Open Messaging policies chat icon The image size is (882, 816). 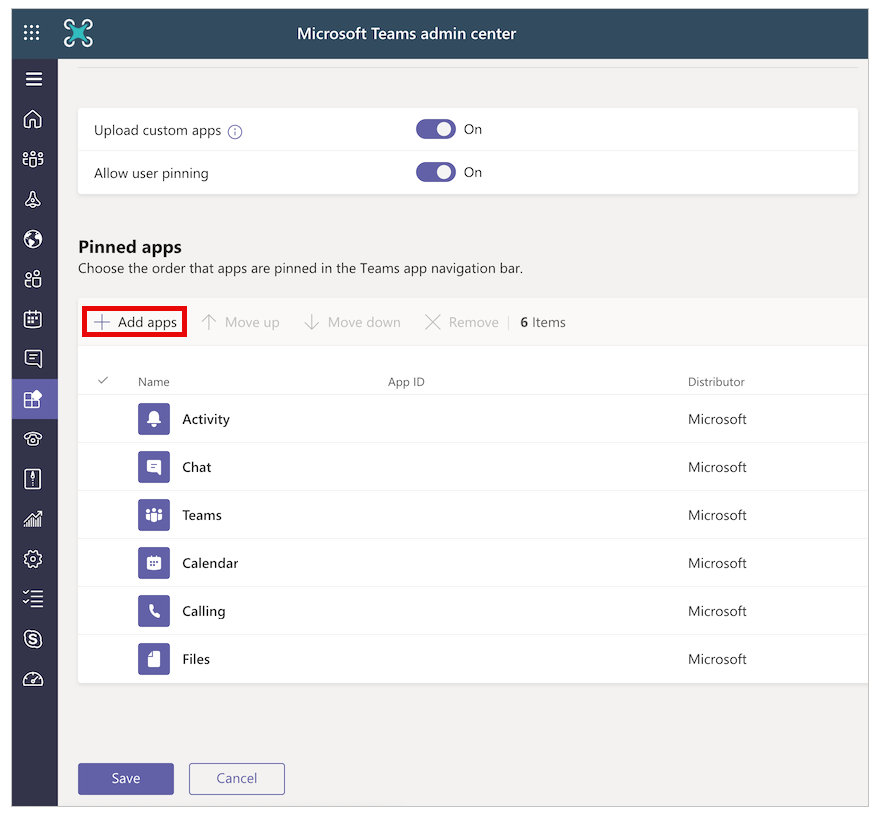33,359
